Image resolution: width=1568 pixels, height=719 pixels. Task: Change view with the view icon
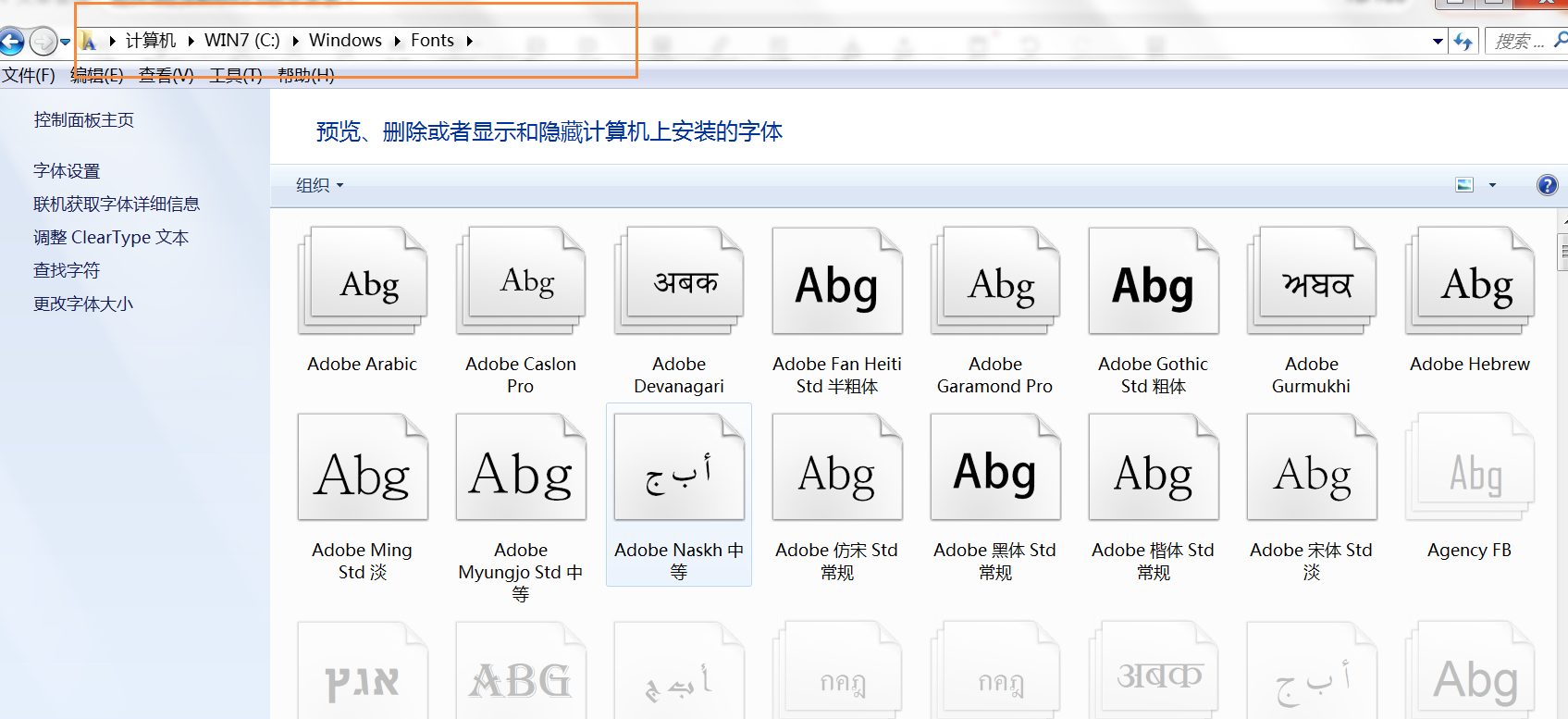1464,185
